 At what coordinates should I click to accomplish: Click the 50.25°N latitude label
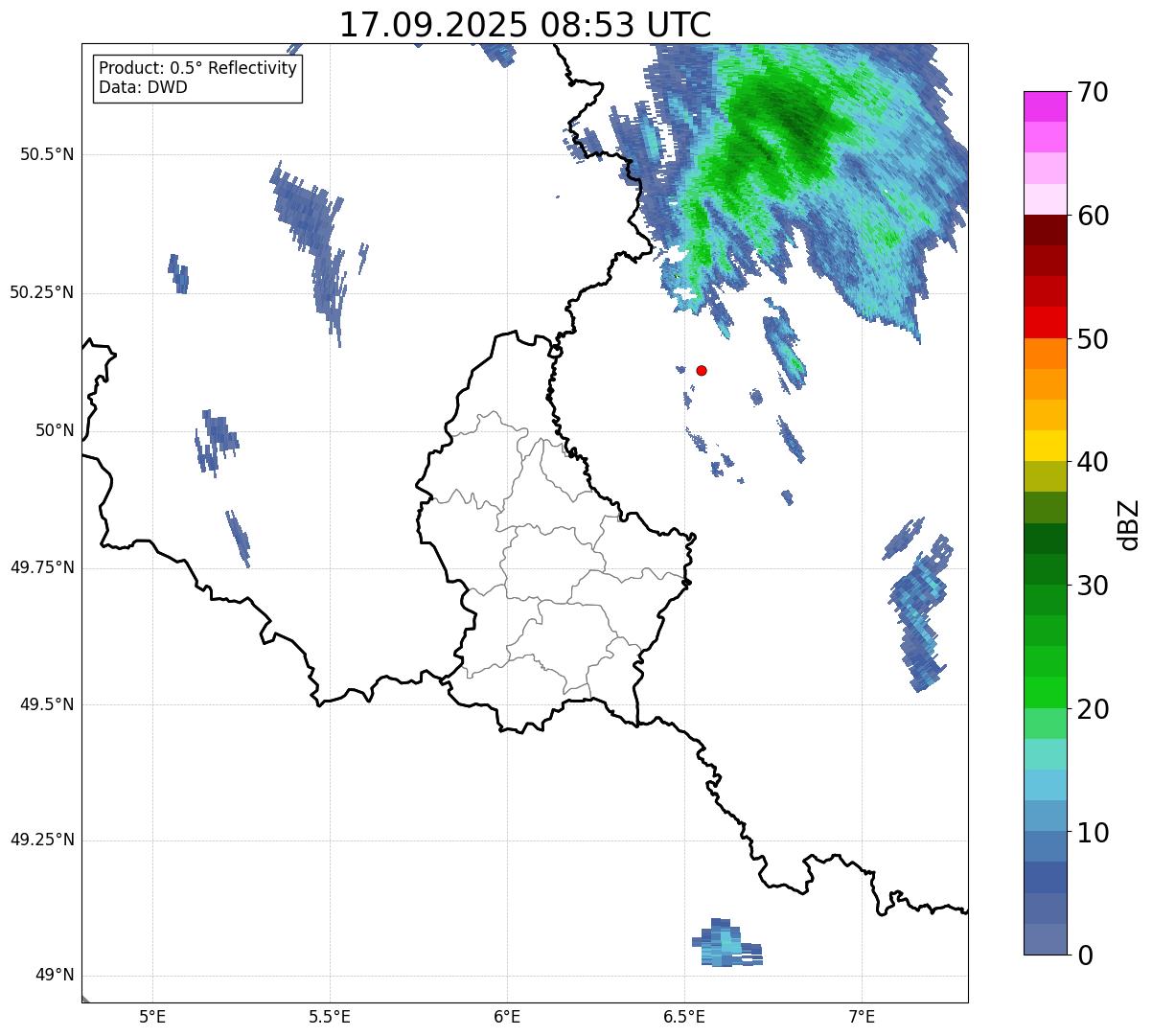[42, 292]
